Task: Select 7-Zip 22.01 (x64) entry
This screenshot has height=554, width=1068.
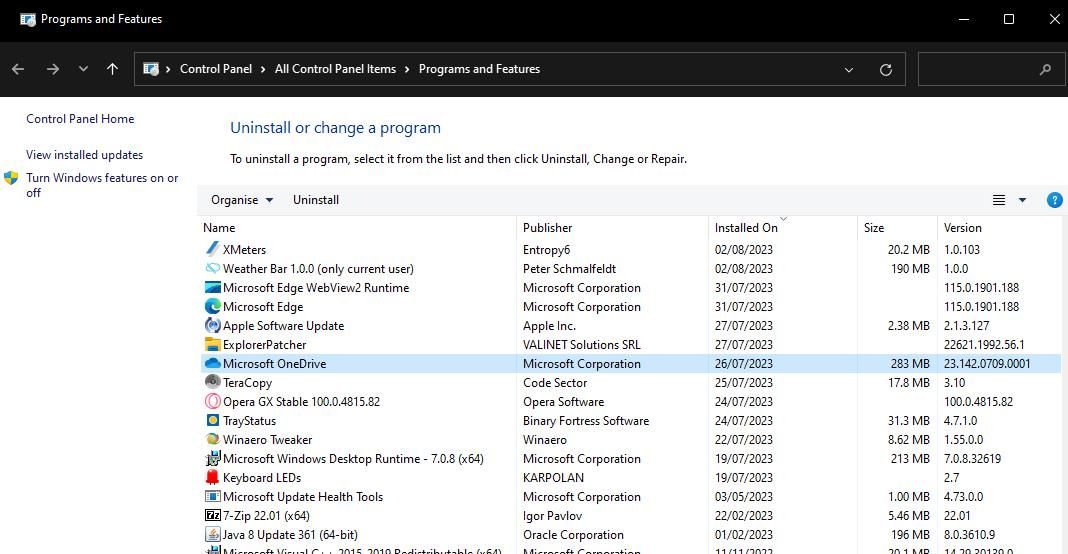Action: click(x=266, y=516)
